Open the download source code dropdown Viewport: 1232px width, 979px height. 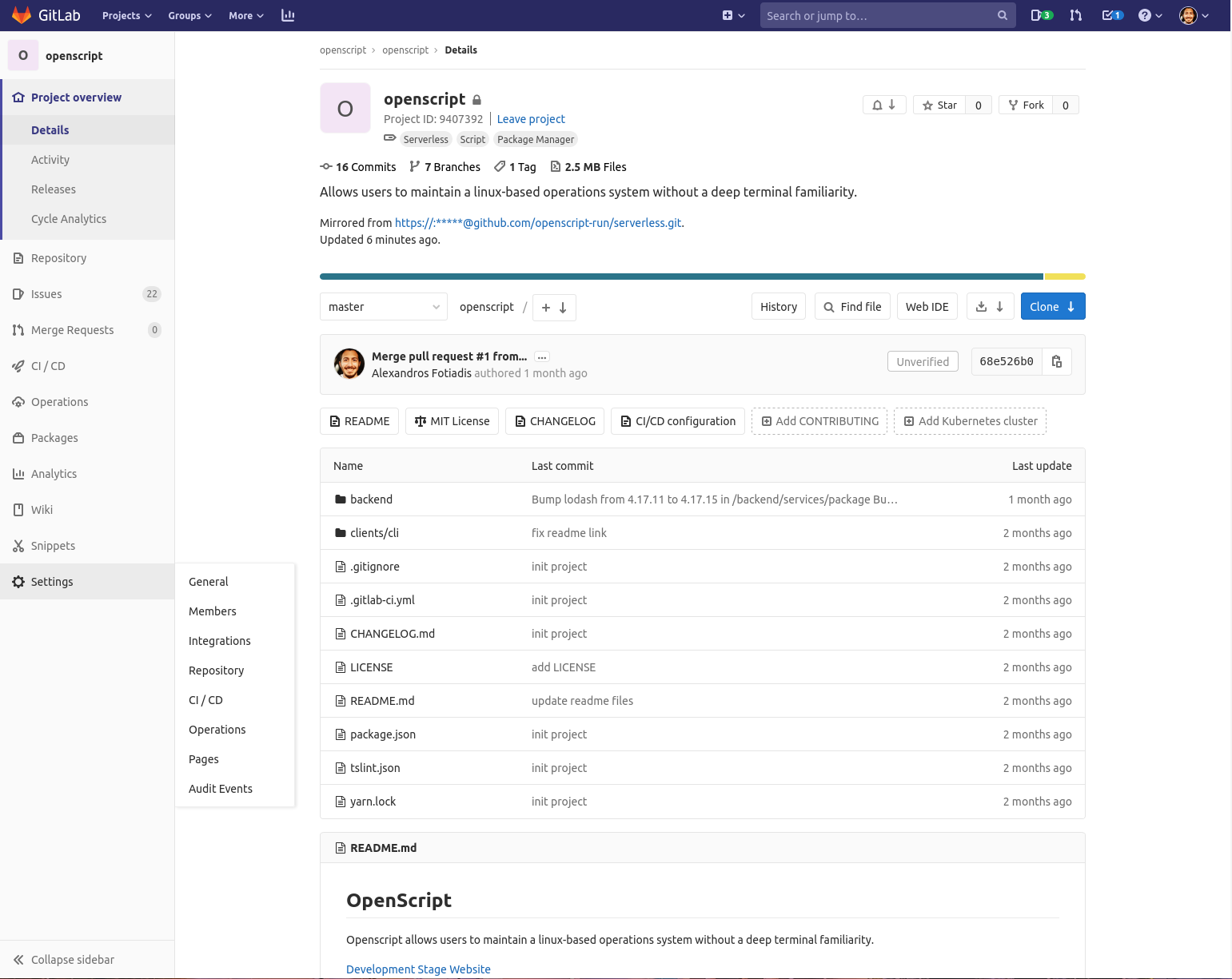991,307
